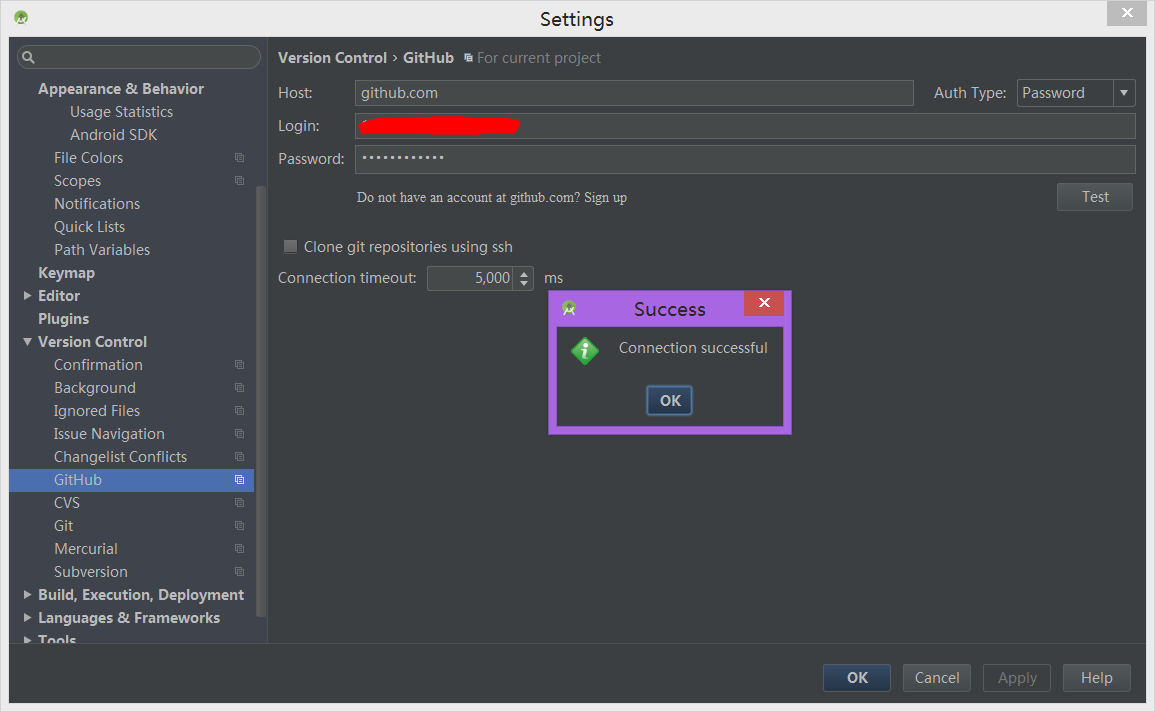Viewport: 1155px width, 712px height.
Task: Click project-level icon next to Subversion
Action: pyautogui.click(x=239, y=571)
